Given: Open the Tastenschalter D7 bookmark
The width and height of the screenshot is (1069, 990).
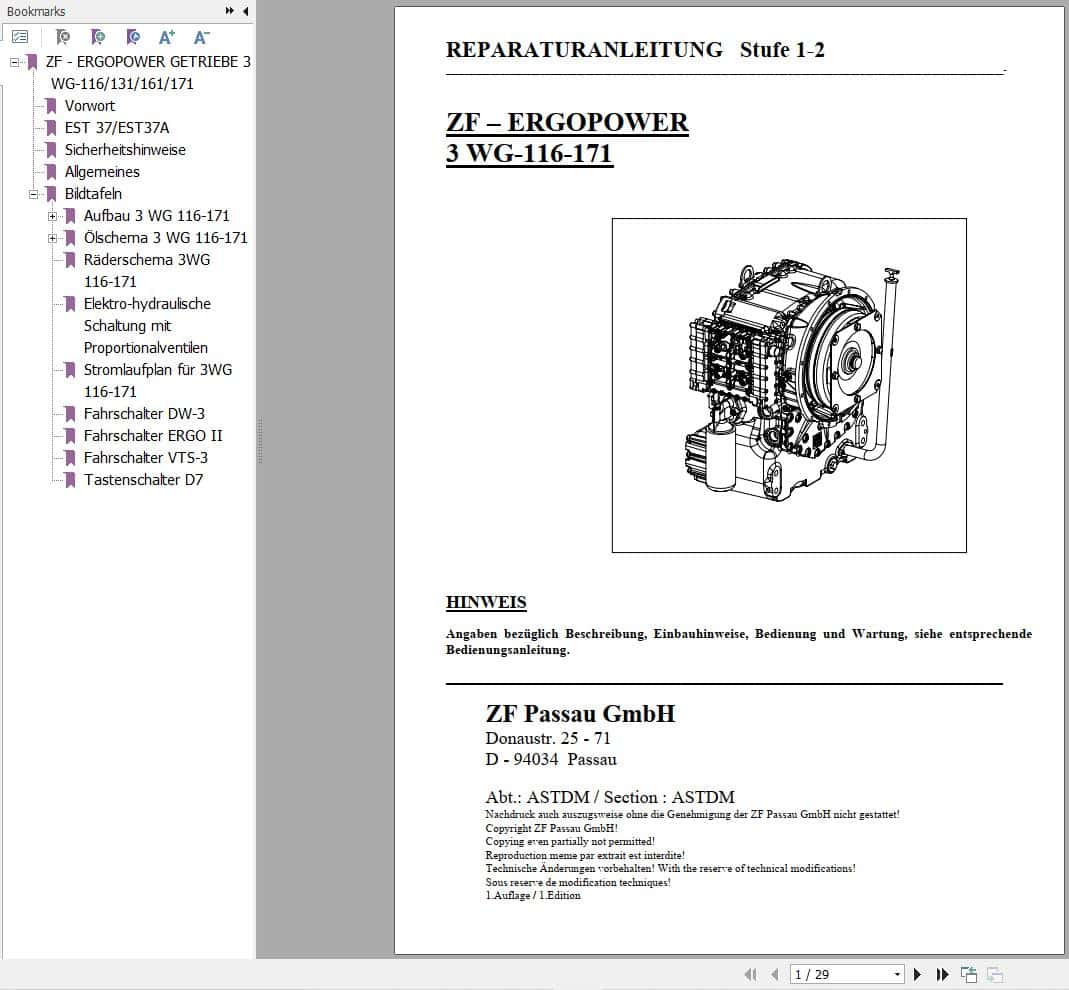Looking at the screenshot, I should coord(143,479).
